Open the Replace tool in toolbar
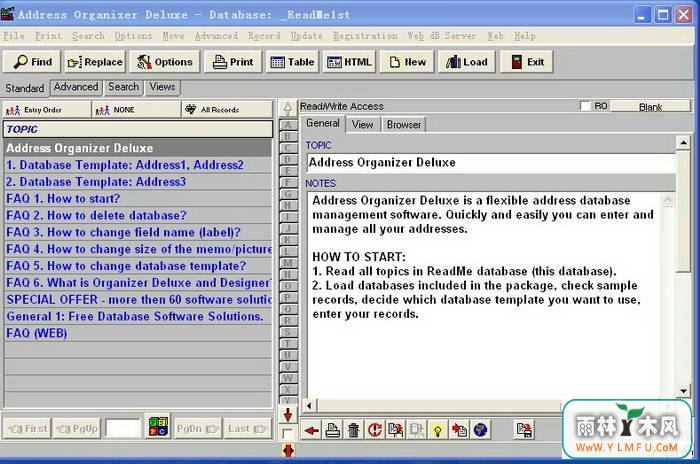Screen dimensions: 700x464 point(95,62)
